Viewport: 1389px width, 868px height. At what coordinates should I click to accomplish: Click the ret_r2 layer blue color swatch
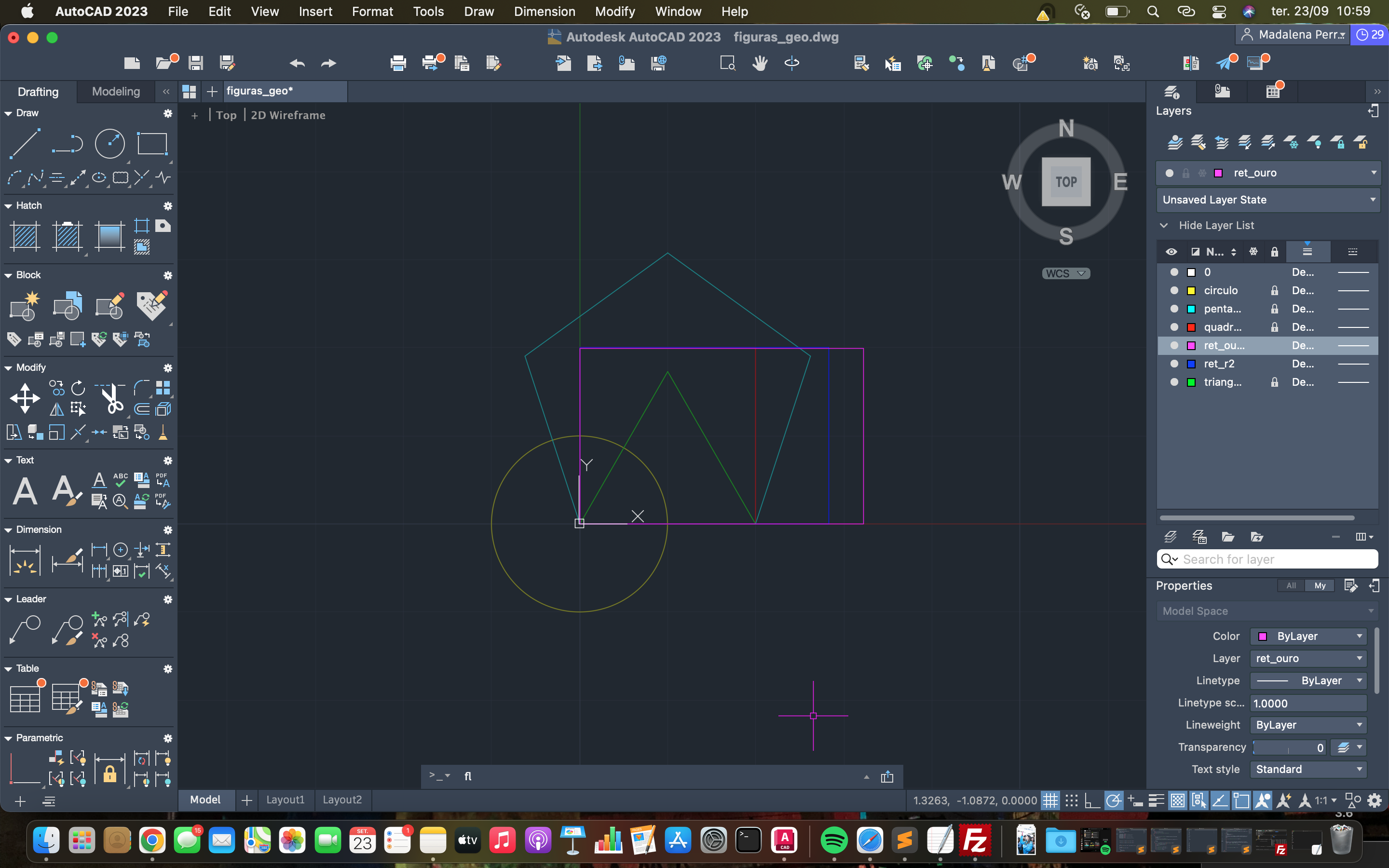[x=1191, y=364]
